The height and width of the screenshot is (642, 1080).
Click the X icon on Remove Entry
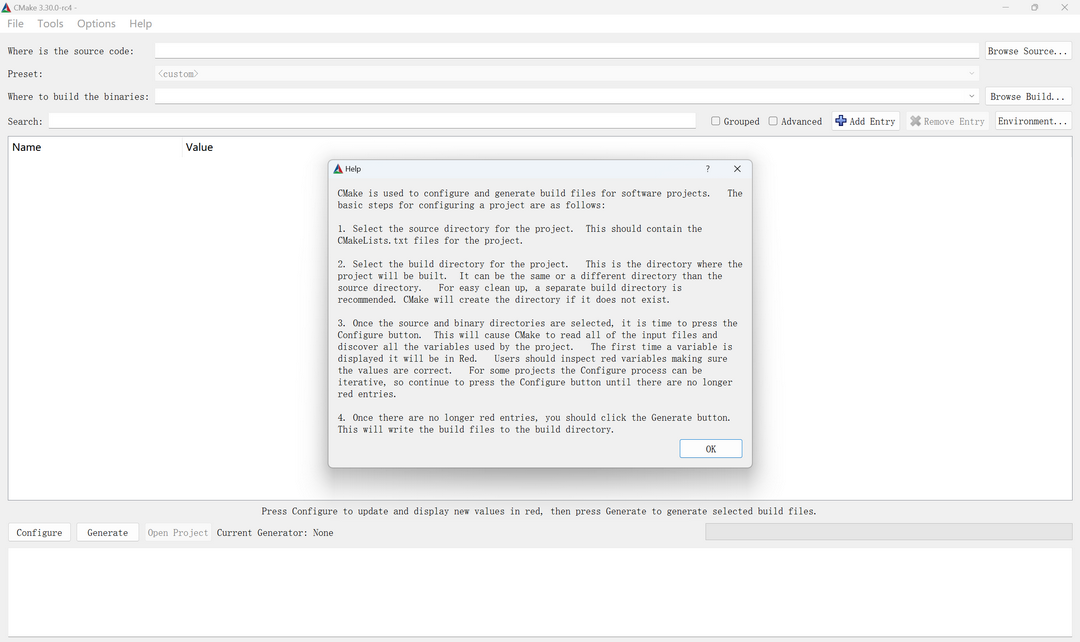915,121
